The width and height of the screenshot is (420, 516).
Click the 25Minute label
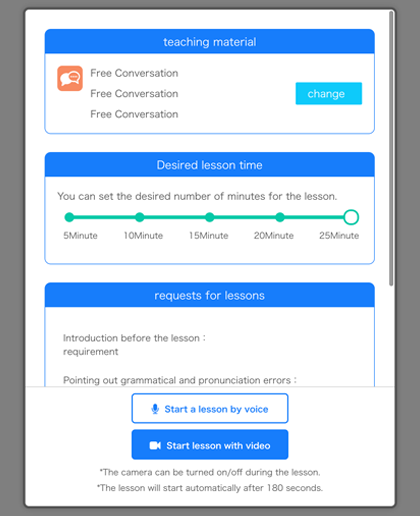pyautogui.click(x=339, y=236)
